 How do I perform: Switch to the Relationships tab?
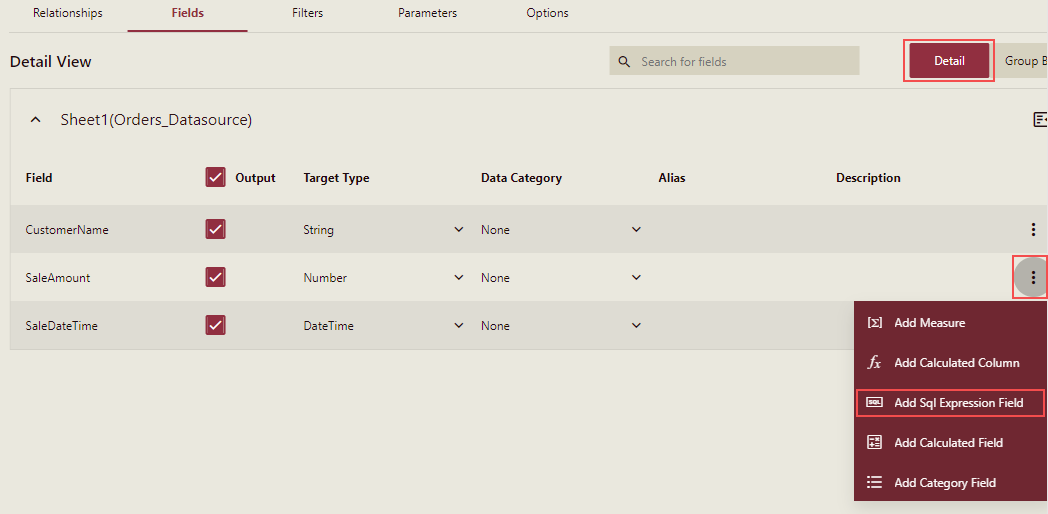(68, 13)
